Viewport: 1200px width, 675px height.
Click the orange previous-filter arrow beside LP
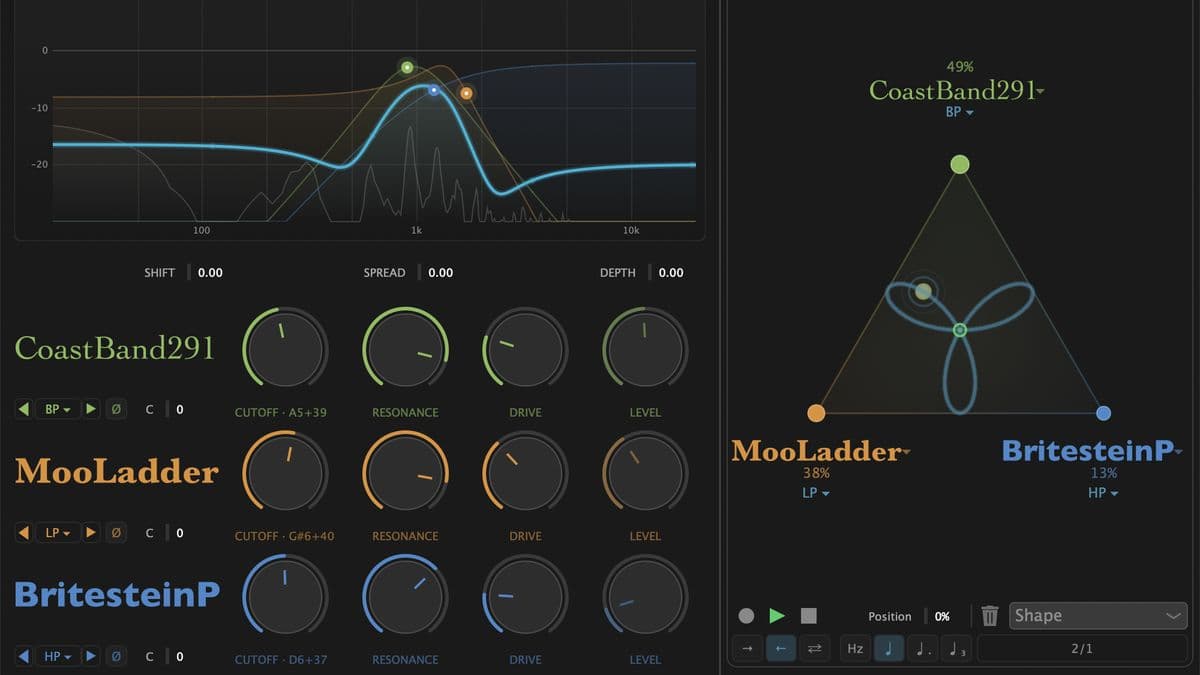pyautogui.click(x=24, y=533)
